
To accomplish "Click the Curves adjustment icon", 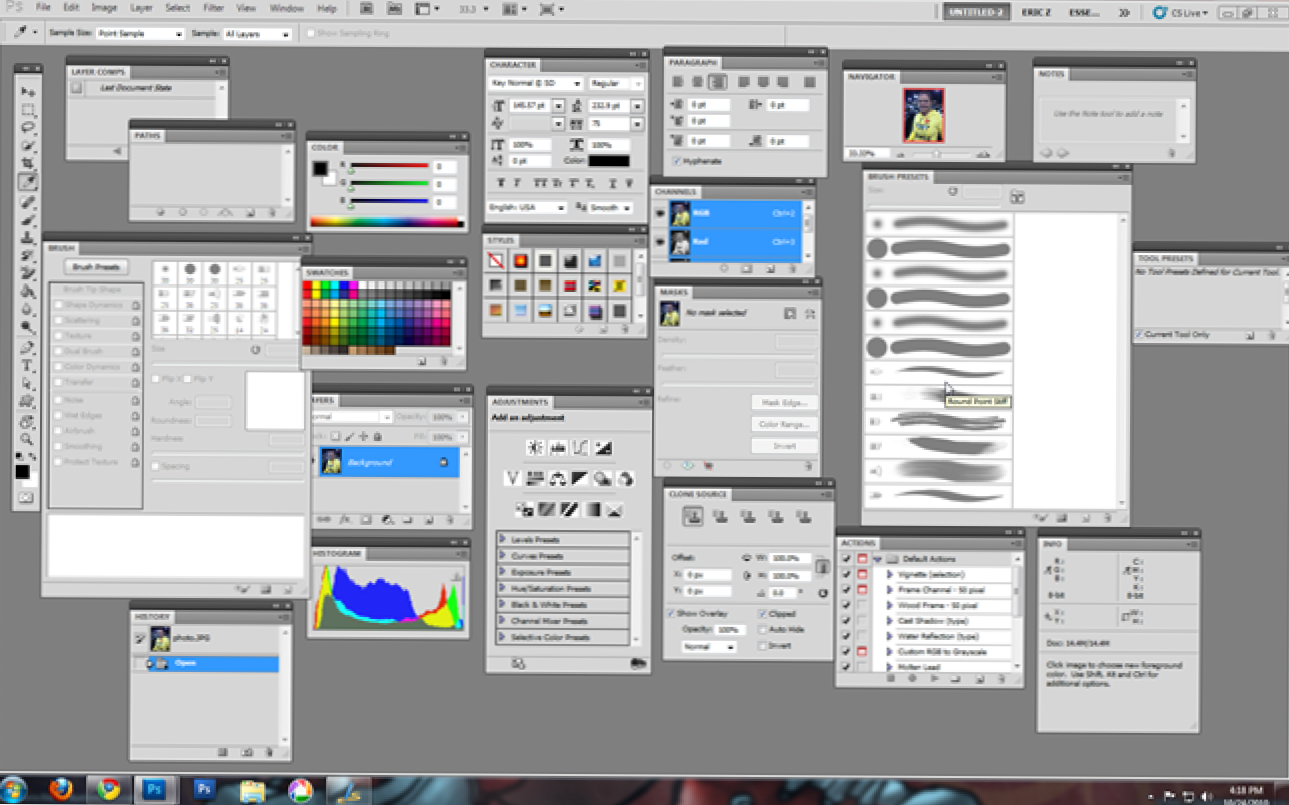I will (581, 447).
